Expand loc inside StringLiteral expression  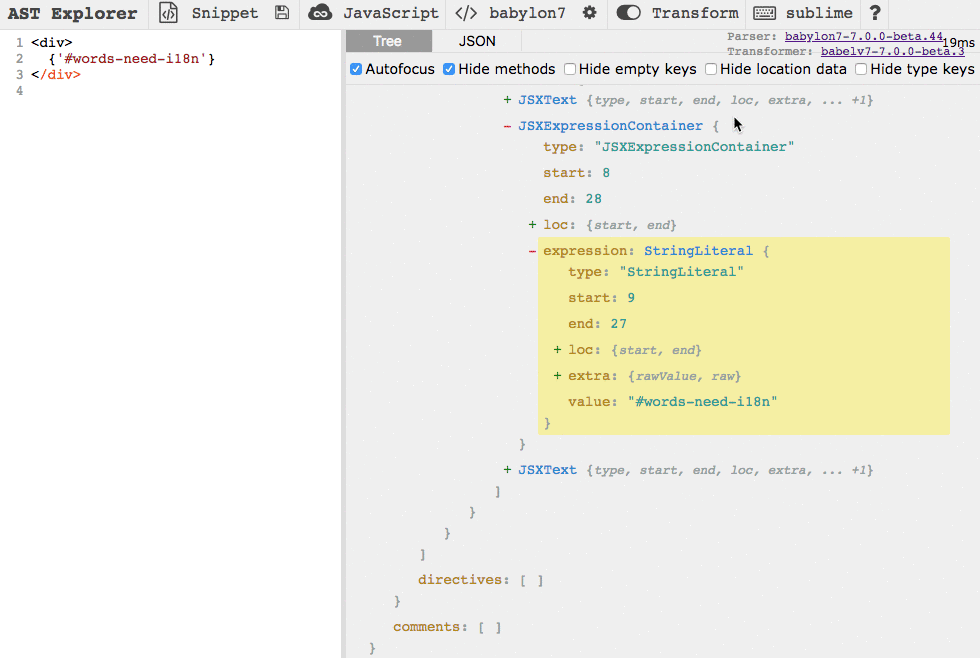tap(557, 350)
